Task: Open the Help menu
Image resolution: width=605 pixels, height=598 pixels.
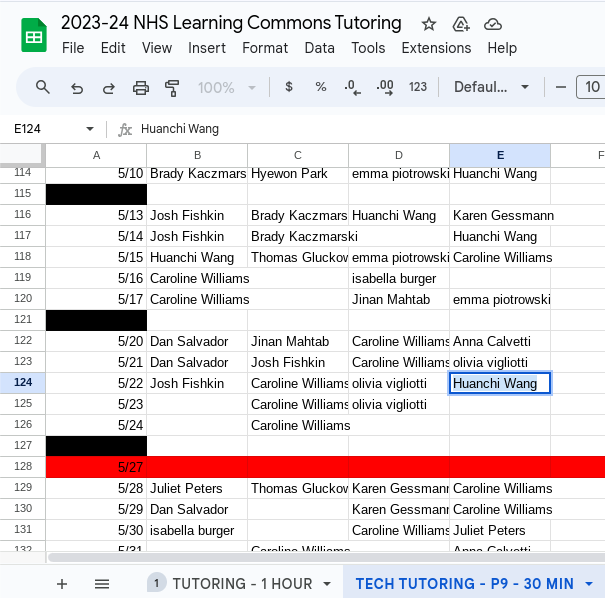Action: point(502,48)
